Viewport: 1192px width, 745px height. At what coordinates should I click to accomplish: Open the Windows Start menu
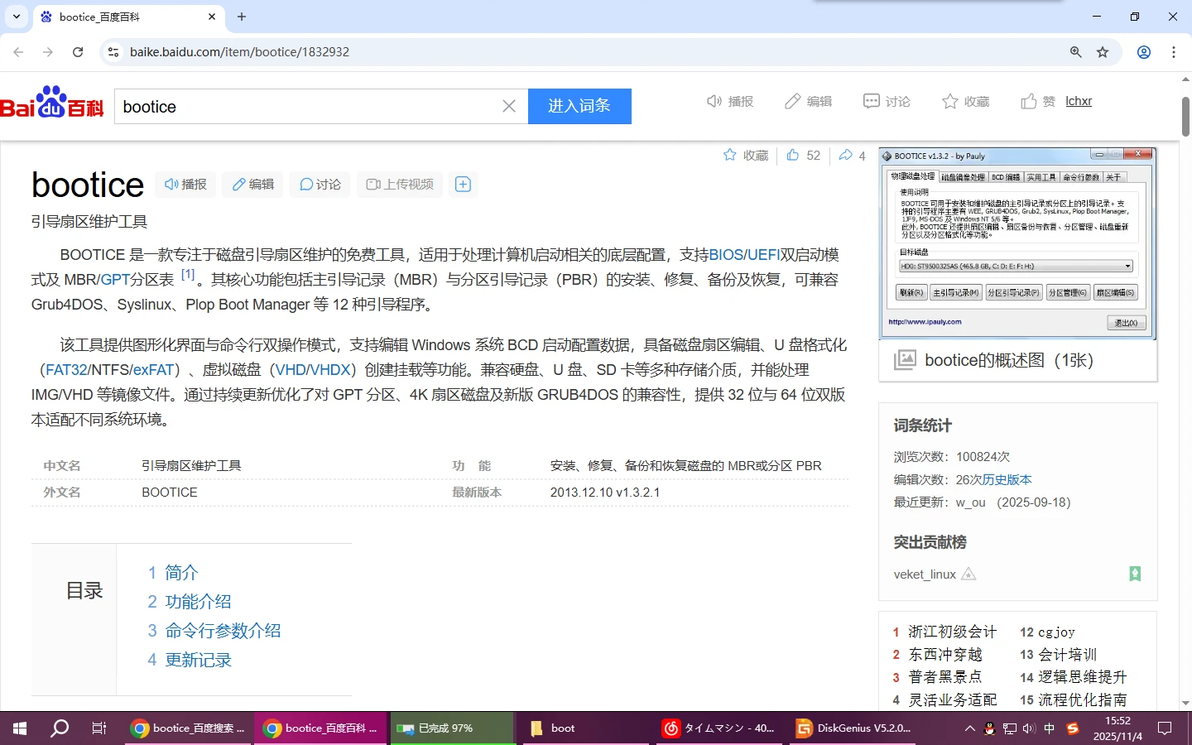click(19, 728)
